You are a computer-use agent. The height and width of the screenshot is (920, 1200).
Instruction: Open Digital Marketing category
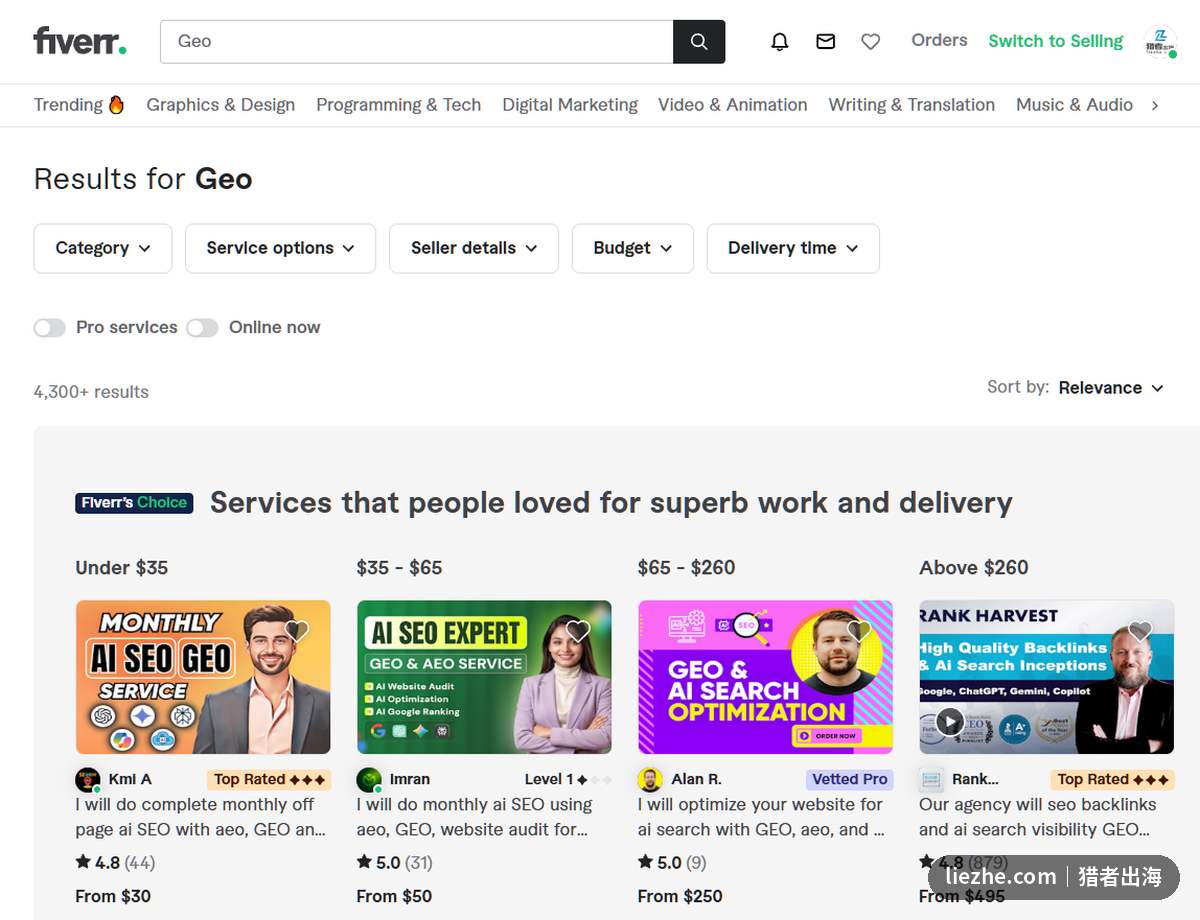point(570,105)
